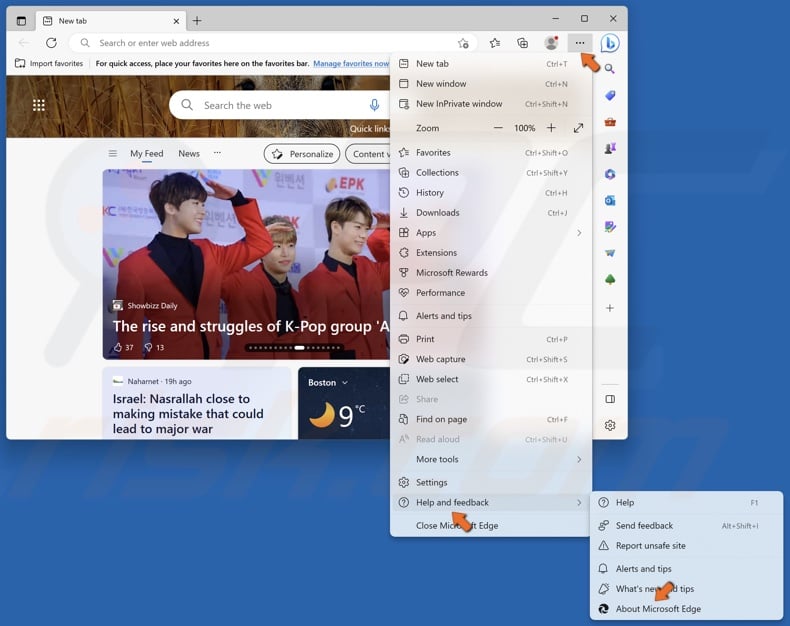Open the Boston location dropdown
Screen dimensions: 790x626
(x=327, y=383)
